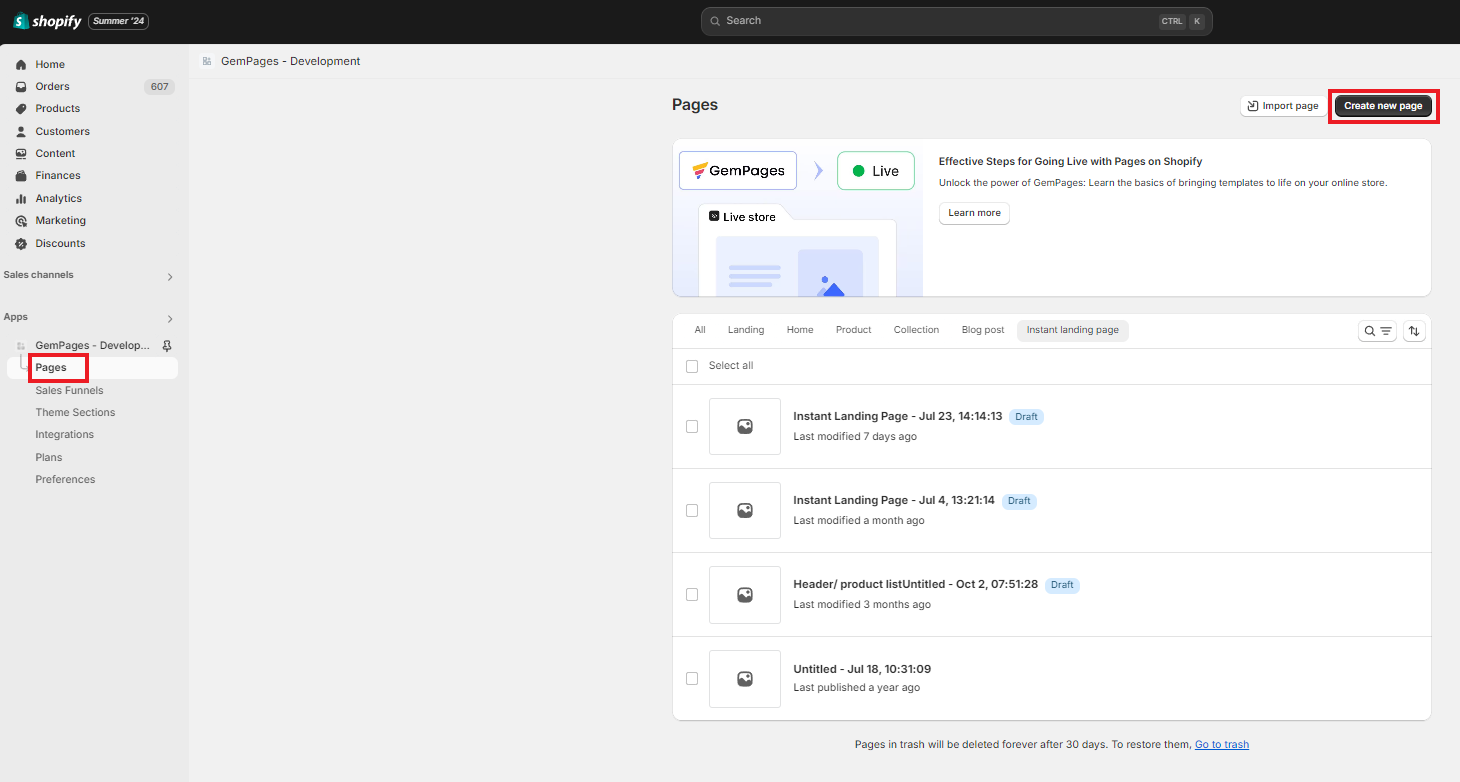Open Theme Sections in the sidebar

tap(75, 412)
